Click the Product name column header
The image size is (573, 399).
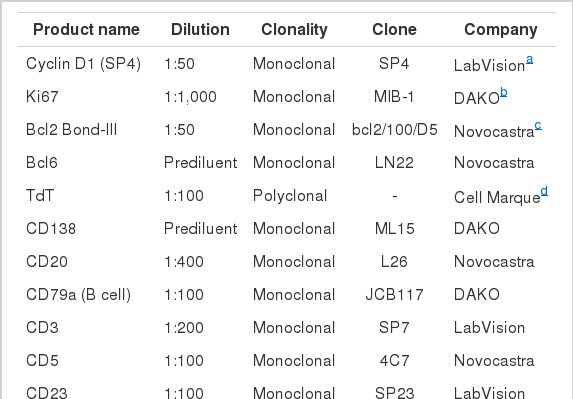[86, 29]
